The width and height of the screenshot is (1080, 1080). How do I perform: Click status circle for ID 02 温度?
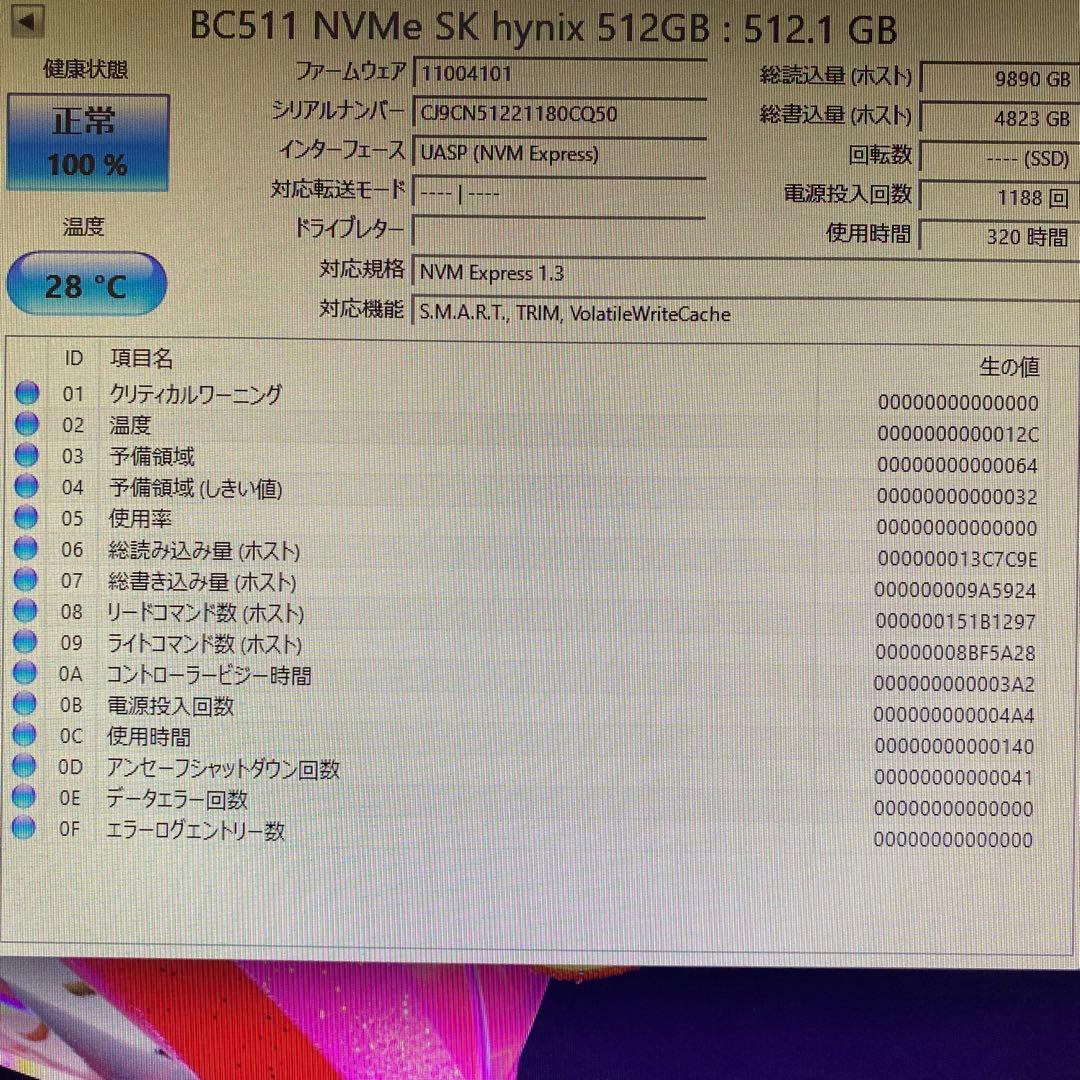point(27,424)
